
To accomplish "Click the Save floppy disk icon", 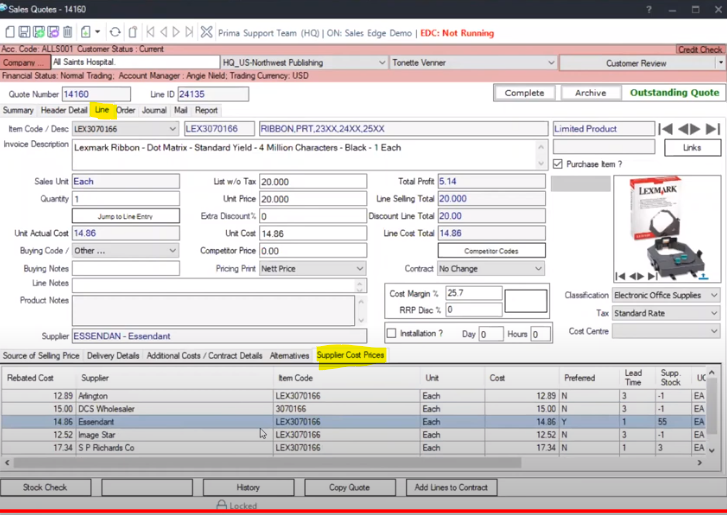I will pyautogui.click(x=24, y=32).
